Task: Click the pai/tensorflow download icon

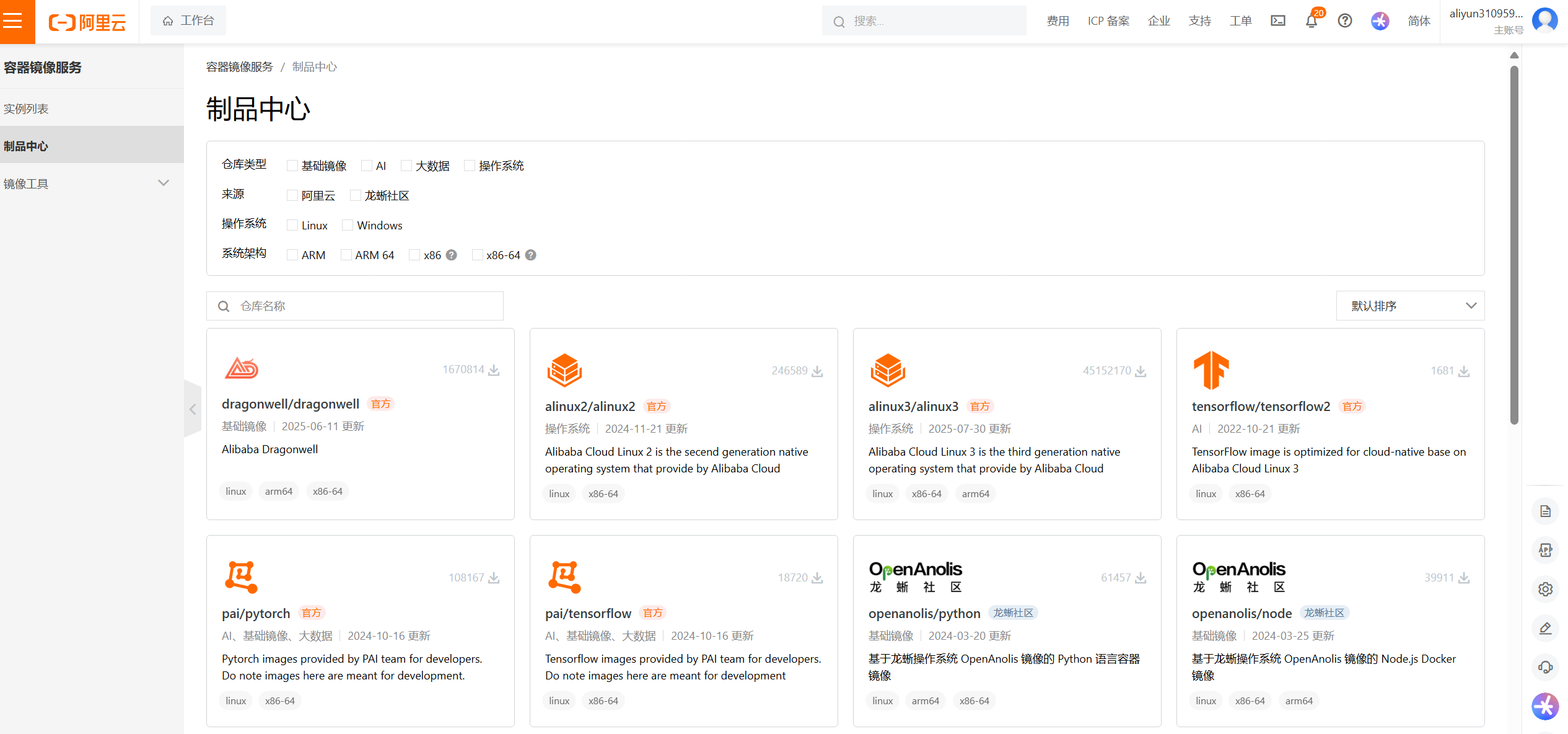Action: (x=817, y=578)
